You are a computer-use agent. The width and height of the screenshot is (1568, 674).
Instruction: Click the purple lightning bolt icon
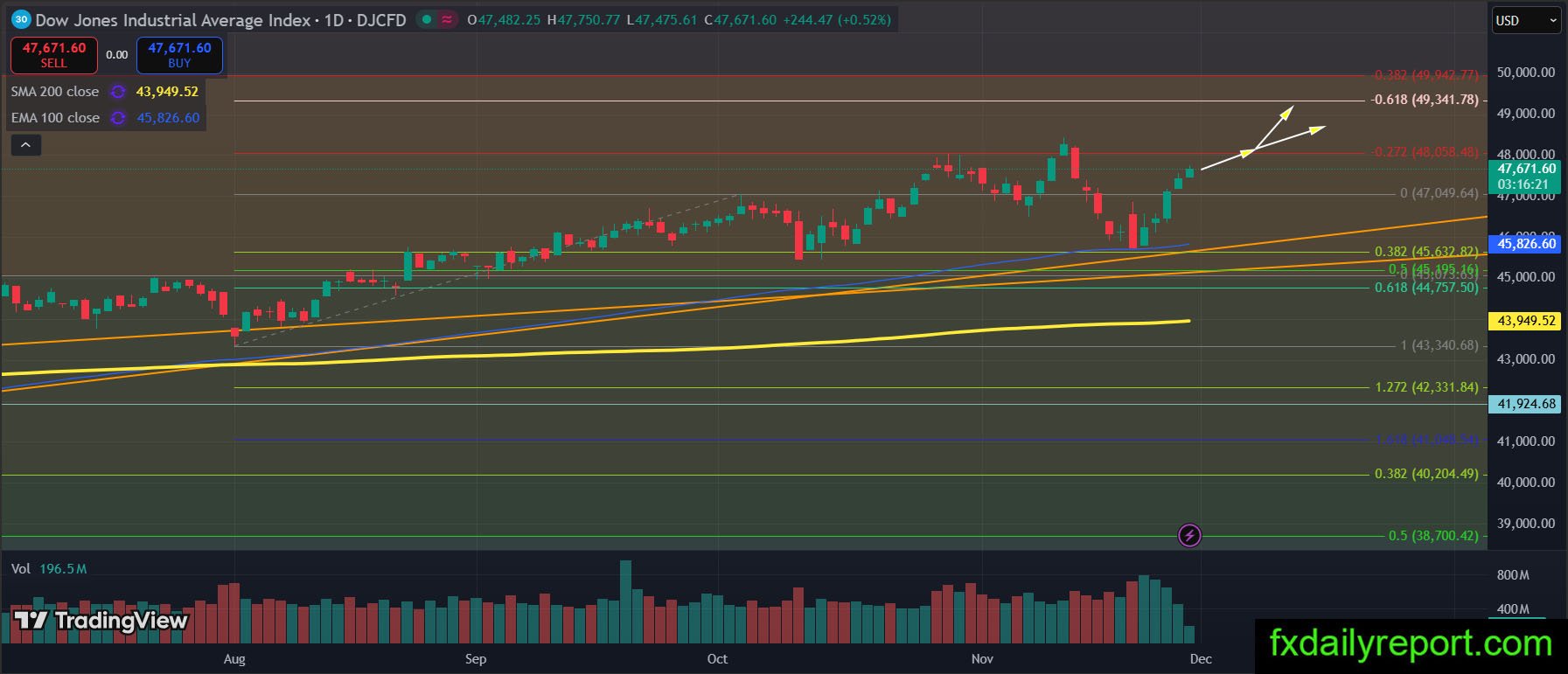click(x=1189, y=535)
